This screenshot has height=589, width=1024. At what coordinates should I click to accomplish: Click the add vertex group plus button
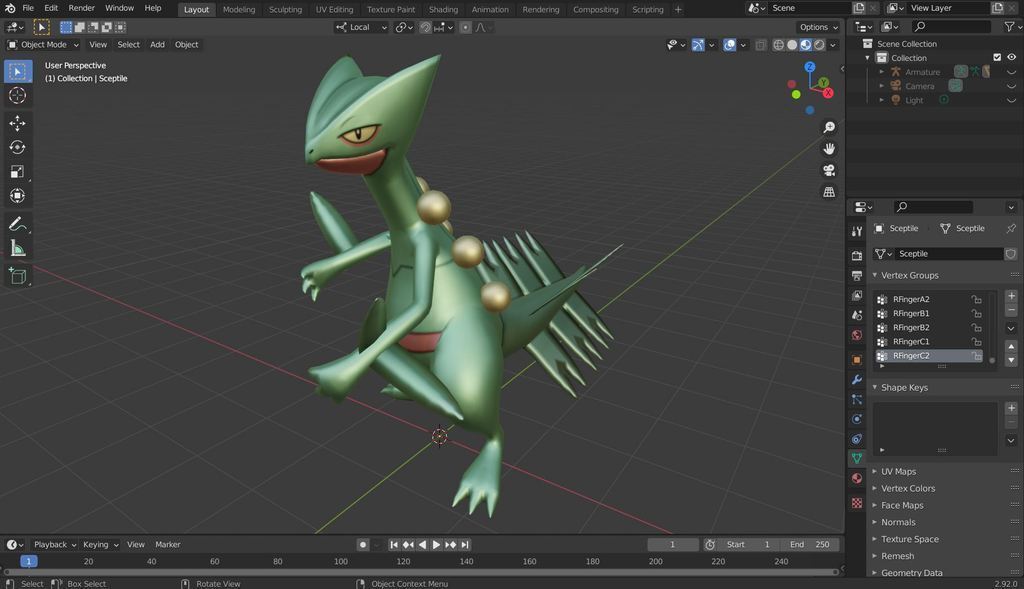pyautogui.click(x=1011, y=296)
